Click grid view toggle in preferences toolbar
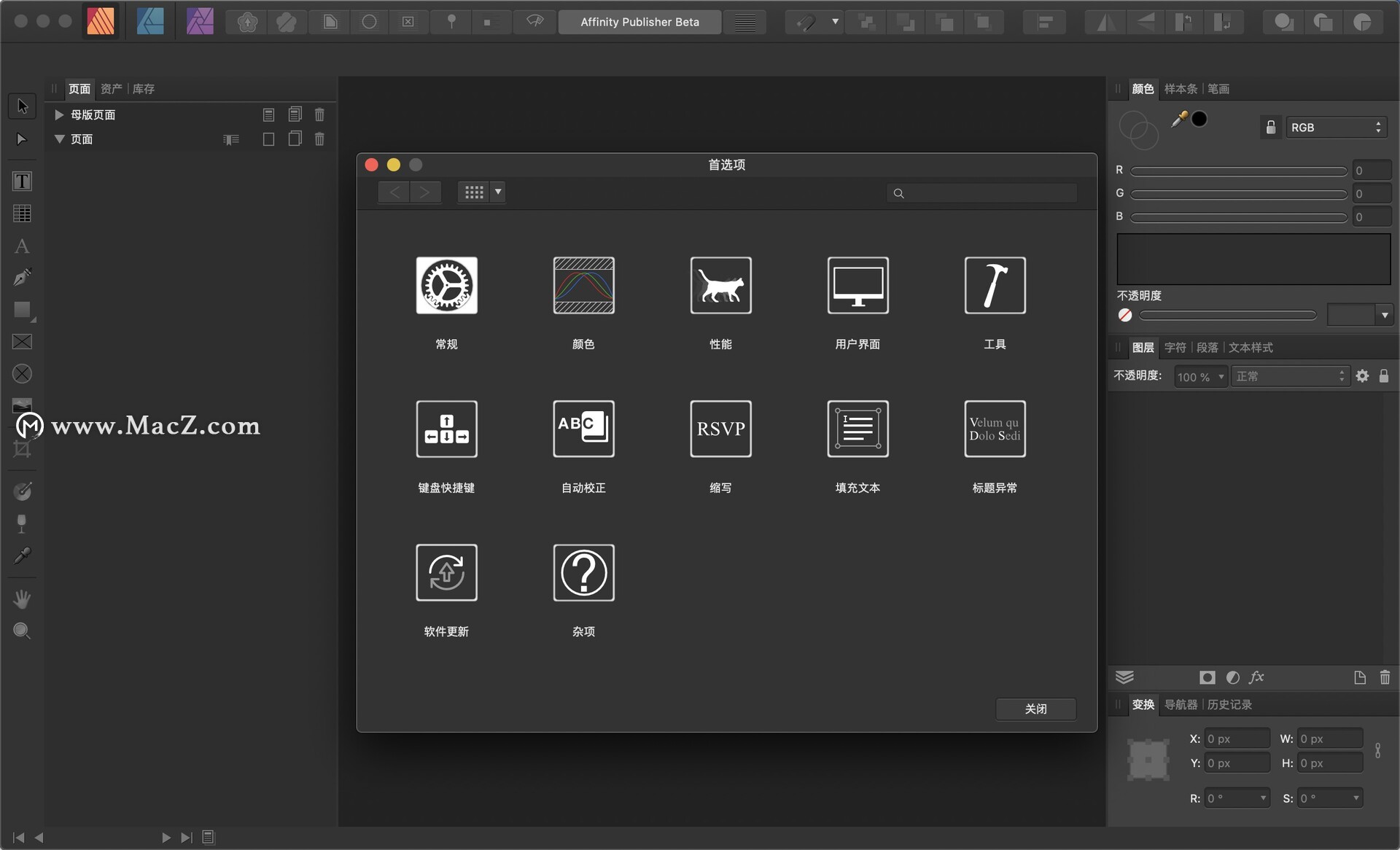This screenshot has height=850, width=1400. (474, 192)
